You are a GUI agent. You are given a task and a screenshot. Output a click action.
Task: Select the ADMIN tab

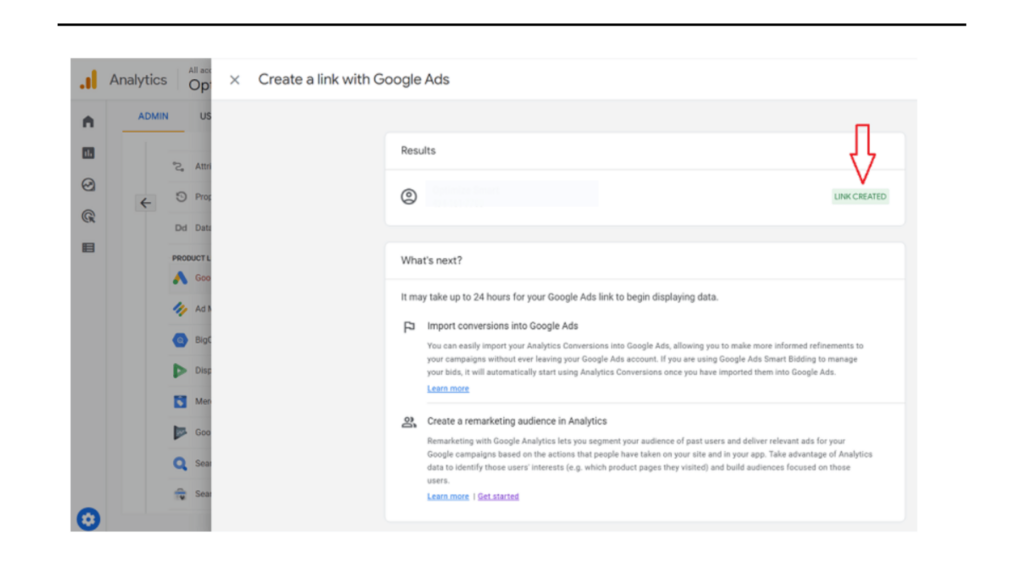coord(153,116)
